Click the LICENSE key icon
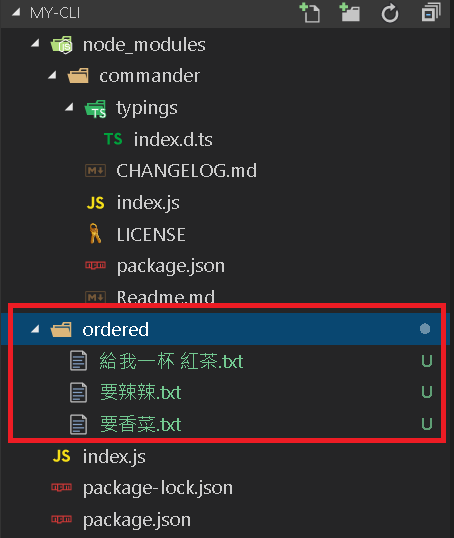Image resolution: width=454 pixels, height=538 pixels. 95,234
